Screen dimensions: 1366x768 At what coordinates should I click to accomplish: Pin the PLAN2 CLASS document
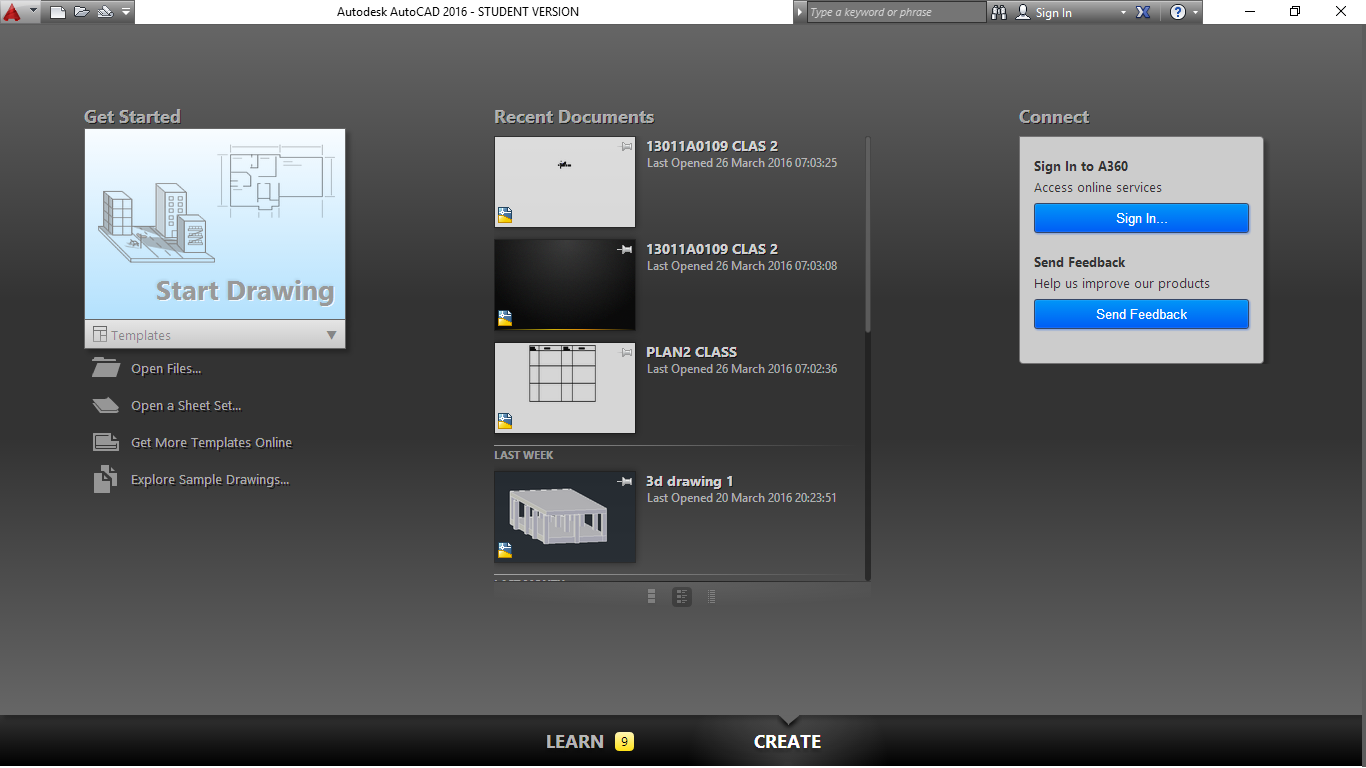point(626,352)
